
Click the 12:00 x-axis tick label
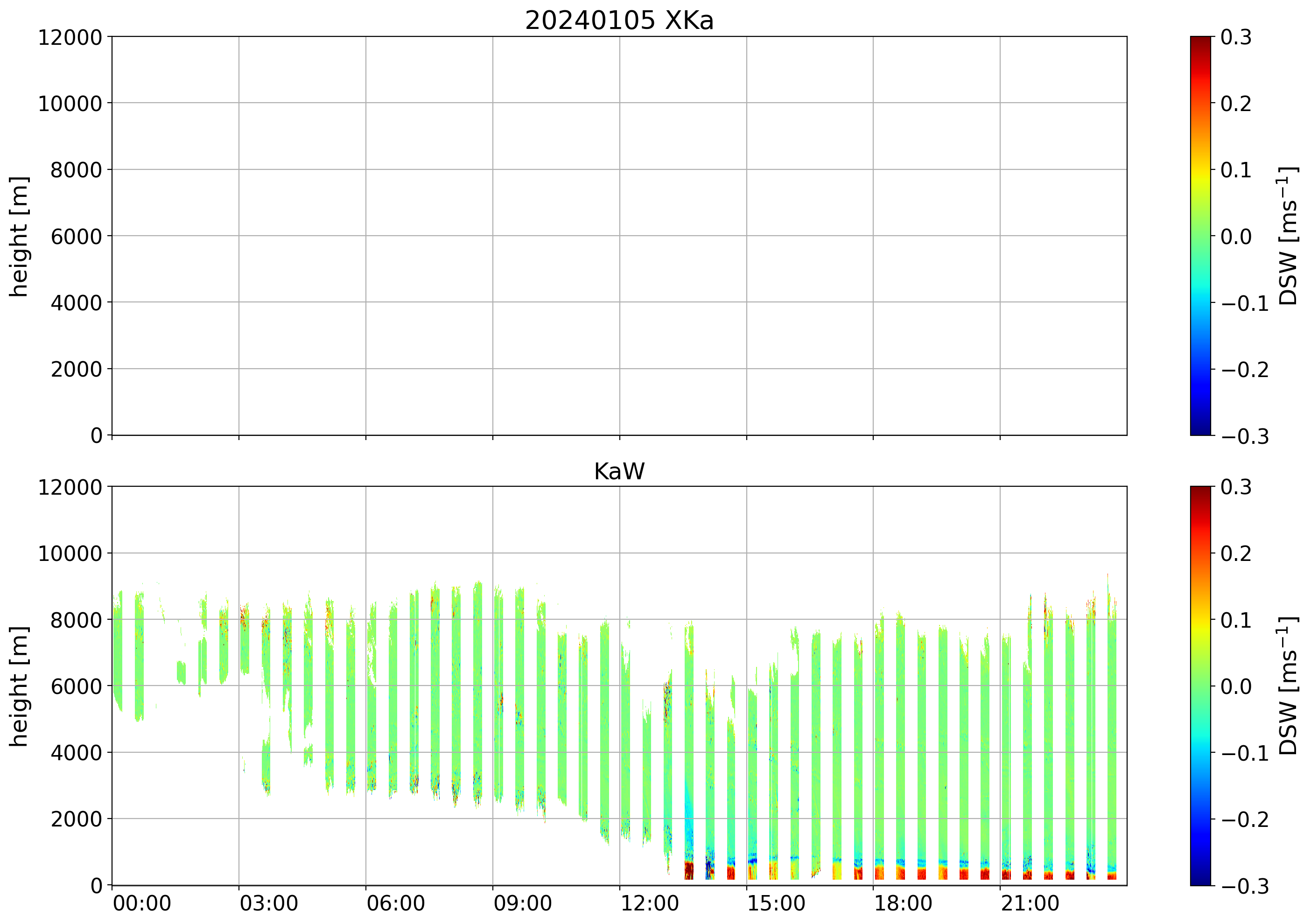pyautogui.click(x=649, y=904)
